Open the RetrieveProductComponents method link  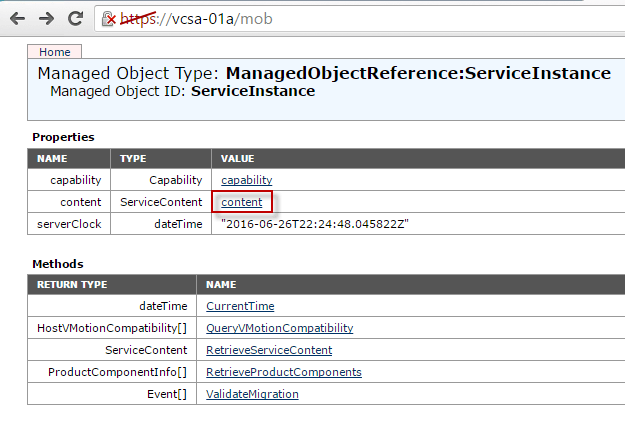(x=284, y=372)
